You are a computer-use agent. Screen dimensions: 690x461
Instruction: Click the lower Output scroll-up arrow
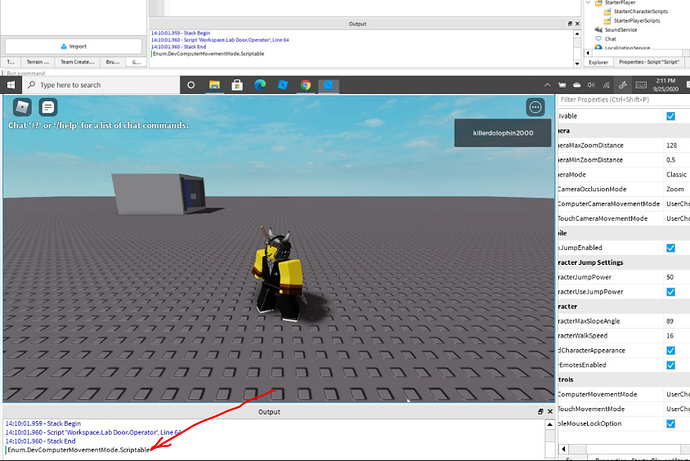[550, 424]
